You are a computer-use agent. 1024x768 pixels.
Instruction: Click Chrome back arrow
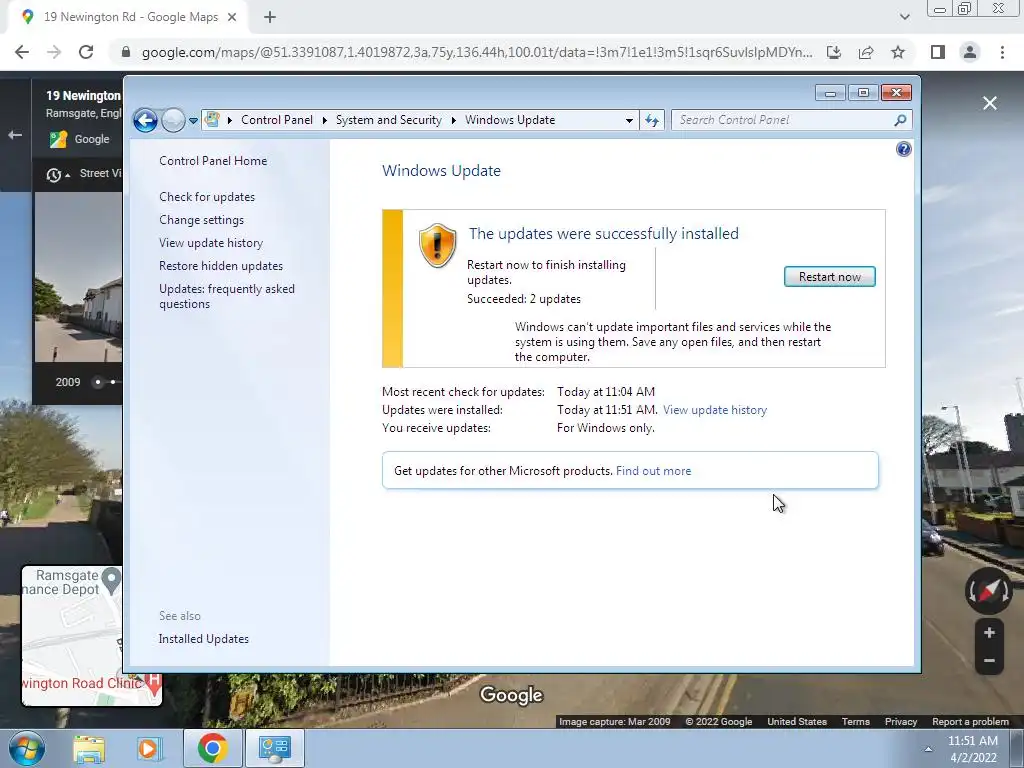[x=22, y=52]
